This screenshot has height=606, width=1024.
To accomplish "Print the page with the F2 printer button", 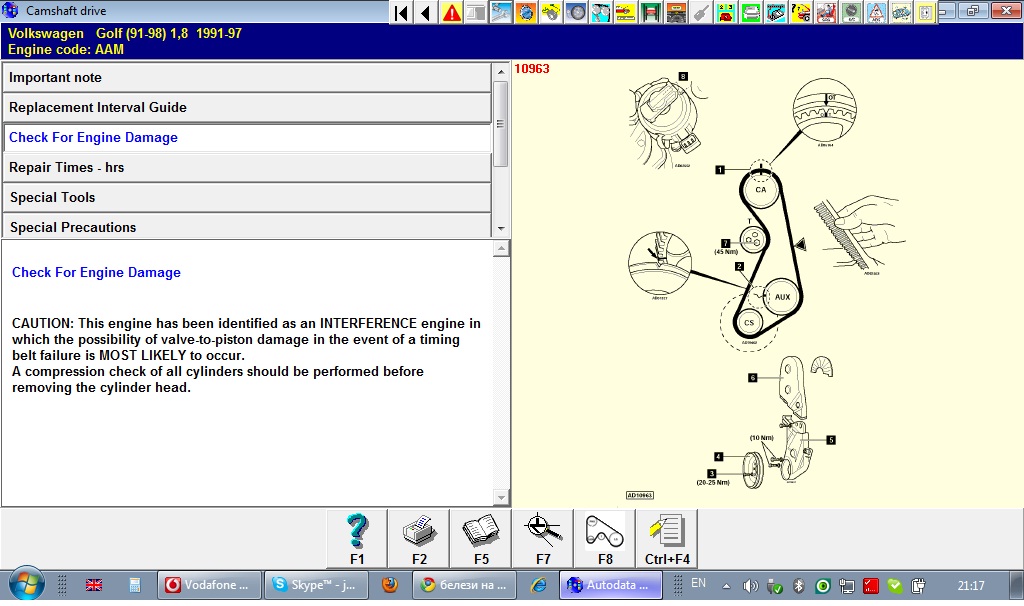I will (419, 538).
